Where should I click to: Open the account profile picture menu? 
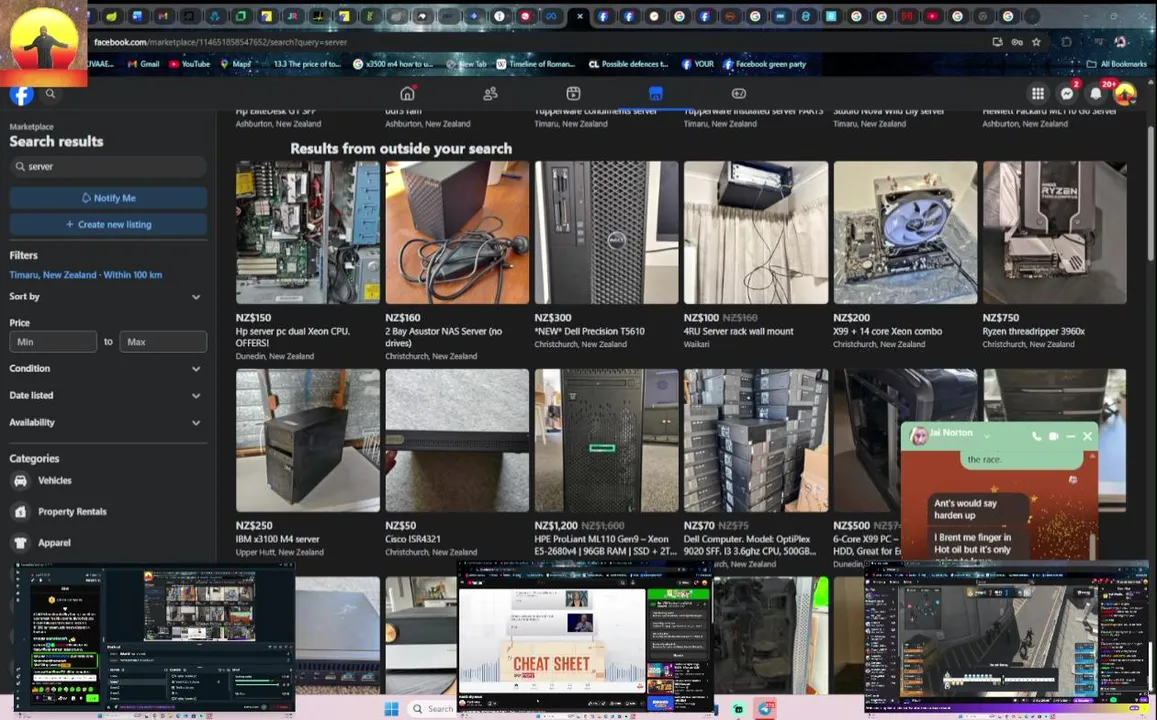(1125, 94)
